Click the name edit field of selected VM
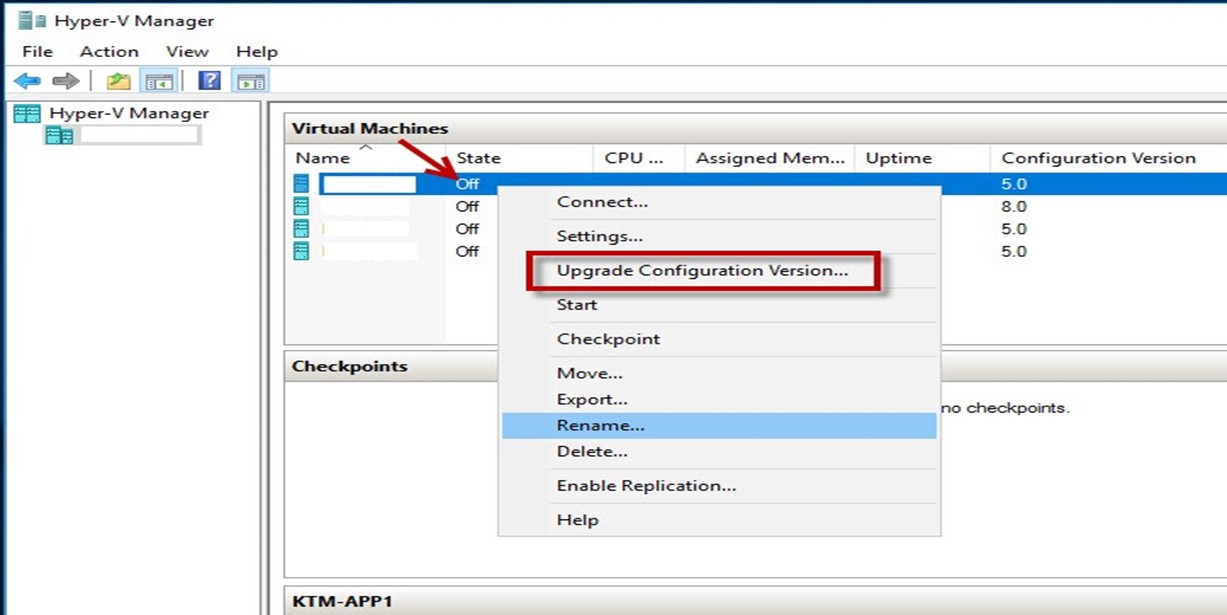The image size is (1227, 615). click(x=368, y=184)
